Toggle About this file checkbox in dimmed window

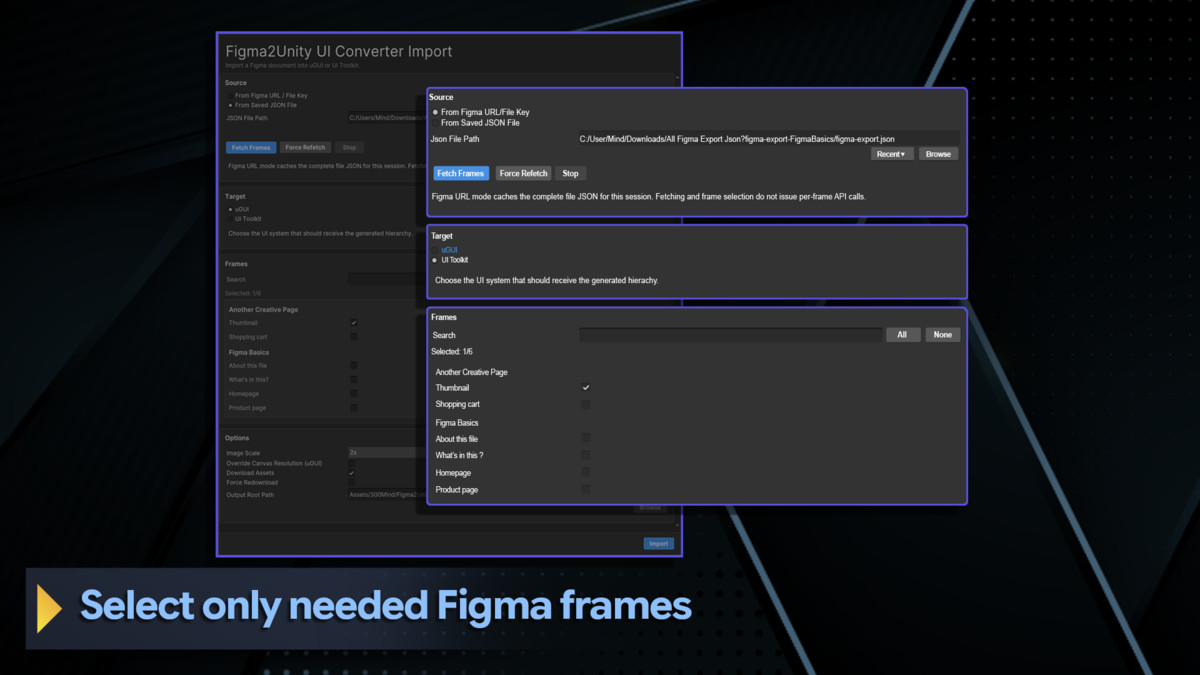coord(354,366)
